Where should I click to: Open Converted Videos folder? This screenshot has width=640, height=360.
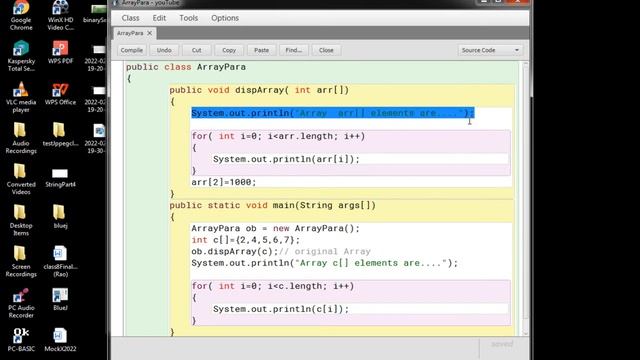[21, 180]
